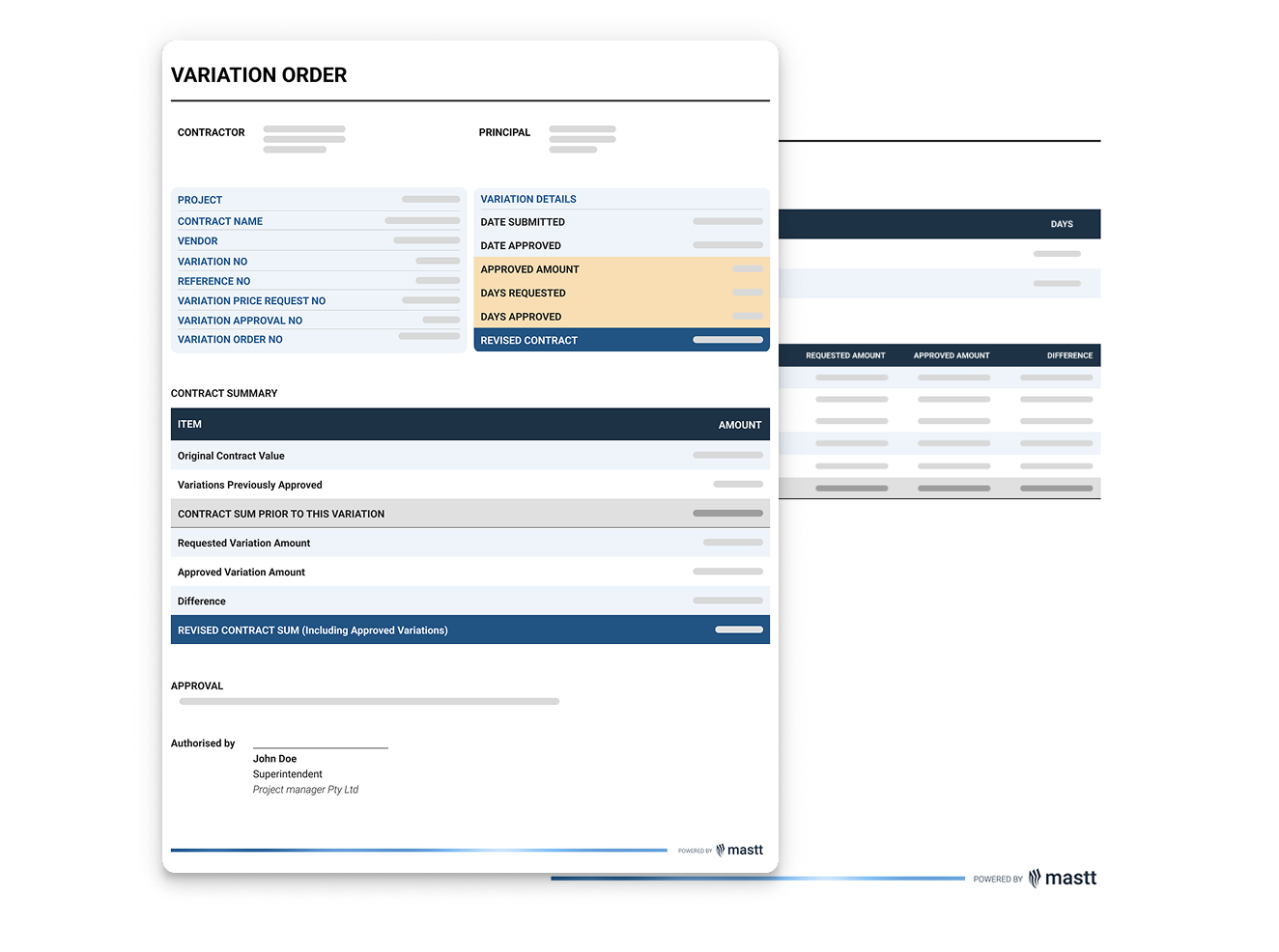Expand the VARIATION DETAILS section
This screenshot has width=1279, height=952.
pos(528,199)
